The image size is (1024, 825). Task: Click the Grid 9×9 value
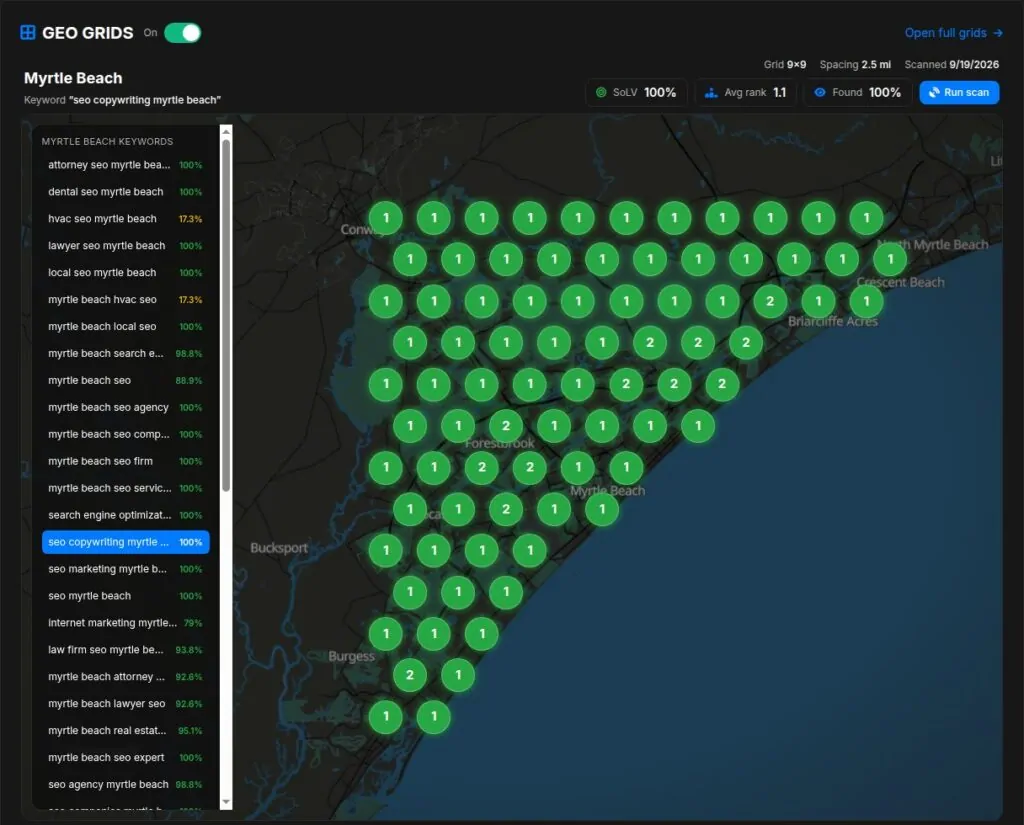(796, 65)
